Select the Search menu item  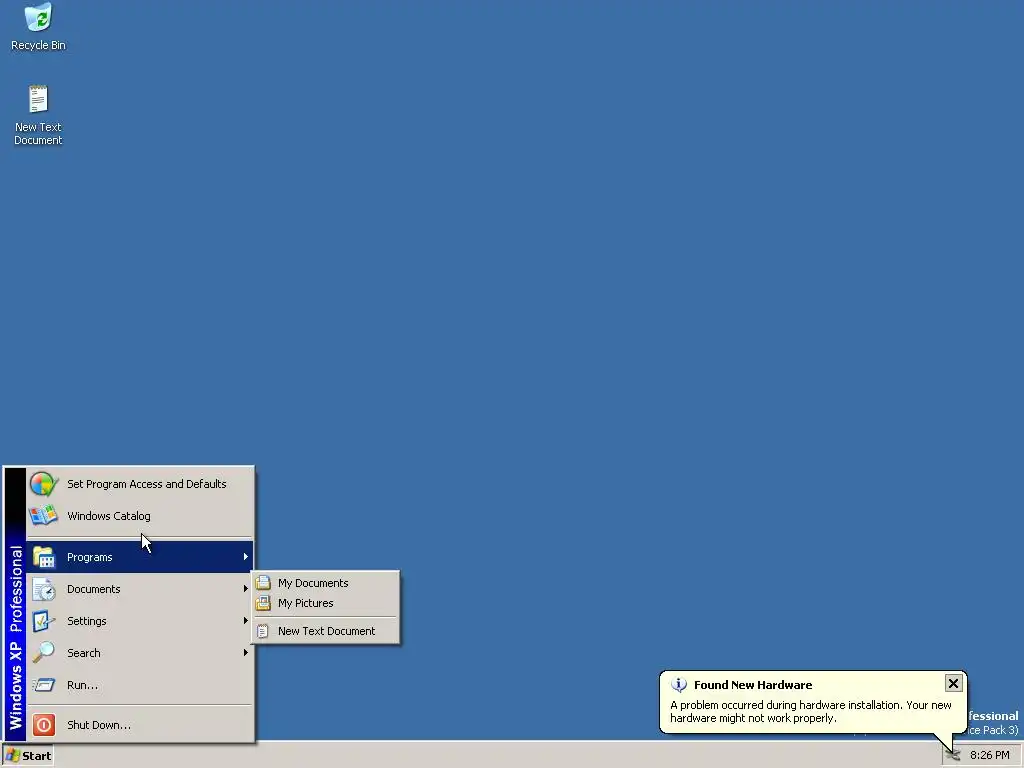pos(140,652)
